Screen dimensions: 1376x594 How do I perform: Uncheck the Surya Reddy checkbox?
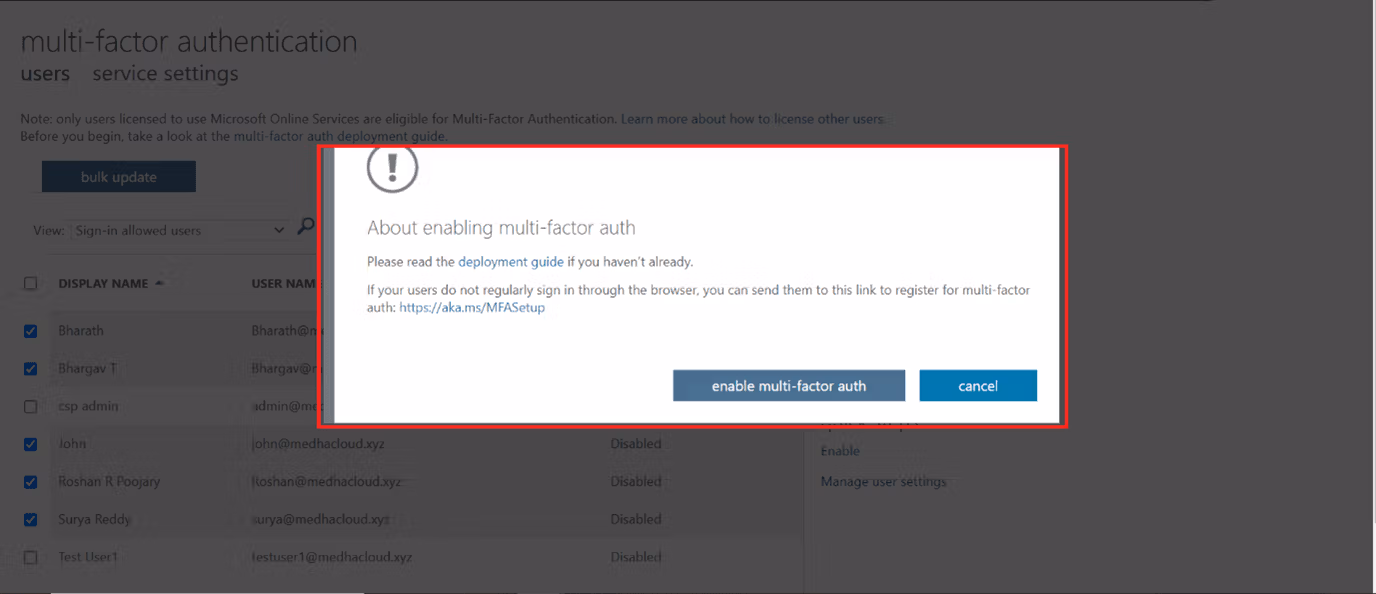pos(29,519)
